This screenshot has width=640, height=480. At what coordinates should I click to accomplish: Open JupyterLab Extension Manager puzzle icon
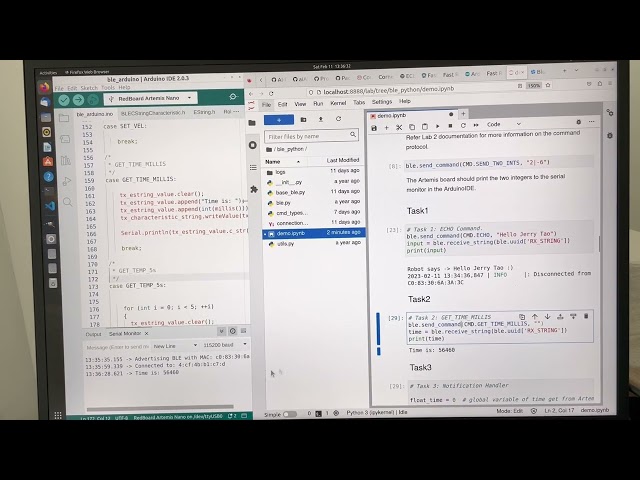coord(254,189)
